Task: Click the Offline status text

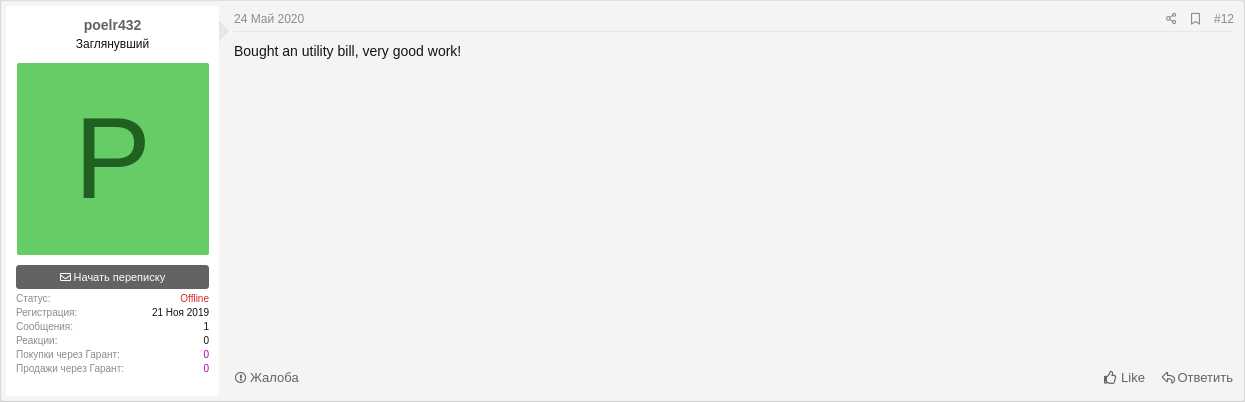Action: click(194, 299)
